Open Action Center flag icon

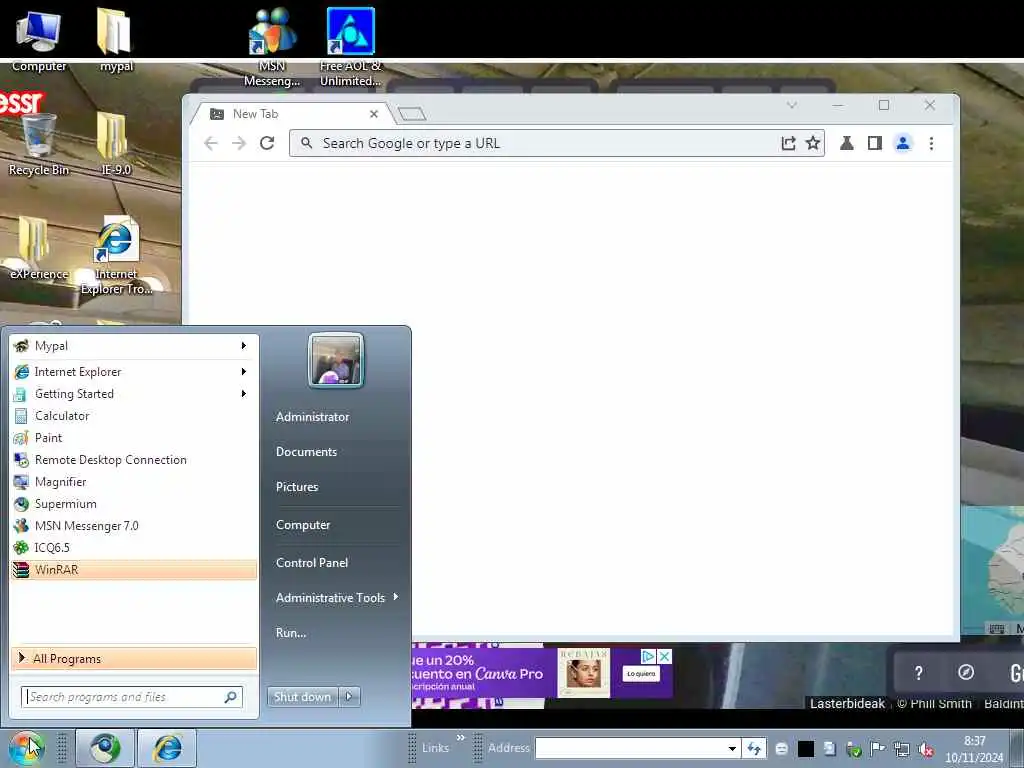tap(878, 749)
